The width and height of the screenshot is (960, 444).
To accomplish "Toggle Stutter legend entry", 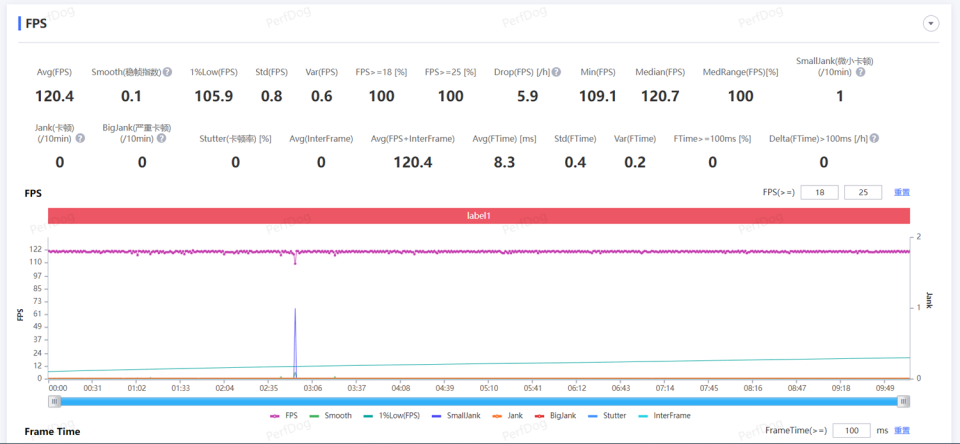I will [x=606, y=415].
